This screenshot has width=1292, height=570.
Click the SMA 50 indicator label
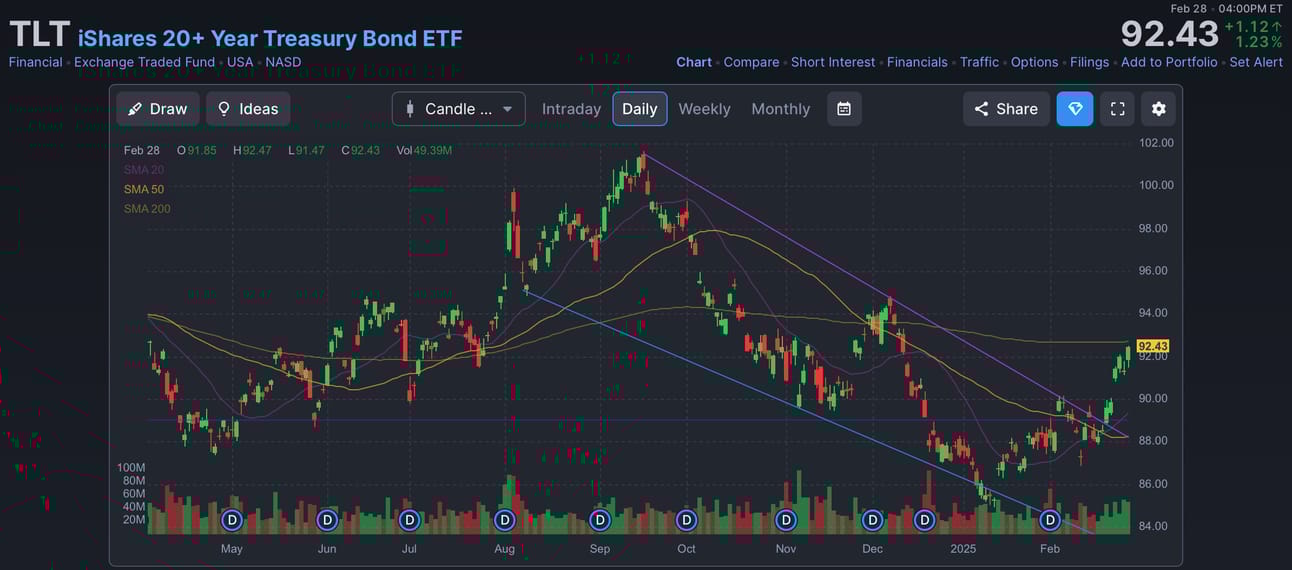click(144, 189)
